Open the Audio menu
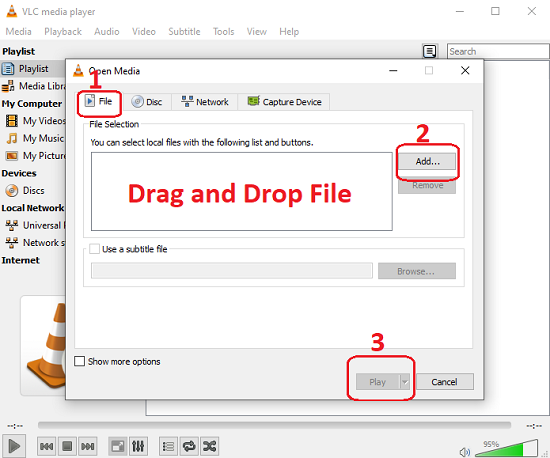The width and height of the screenshot is (550, 458). coord(107,32)
